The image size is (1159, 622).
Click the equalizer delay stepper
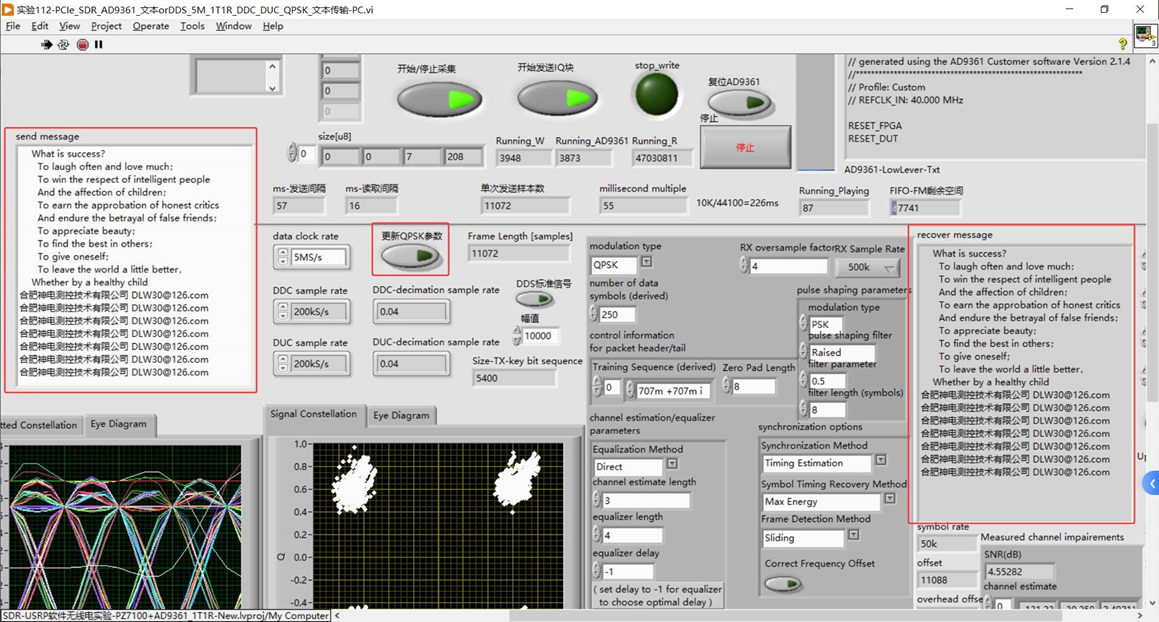[596, 571]
